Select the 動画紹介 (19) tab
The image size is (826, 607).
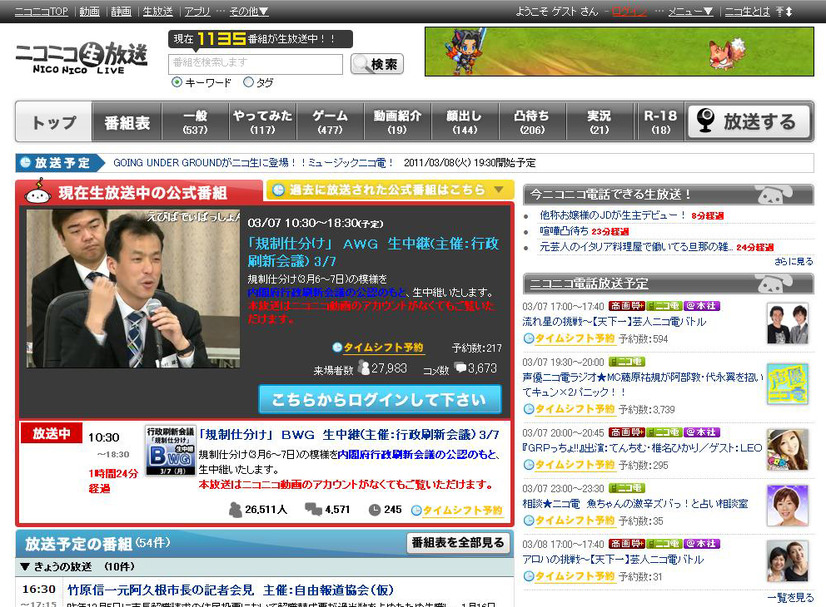pyautogui.click(x=397, y=122)
